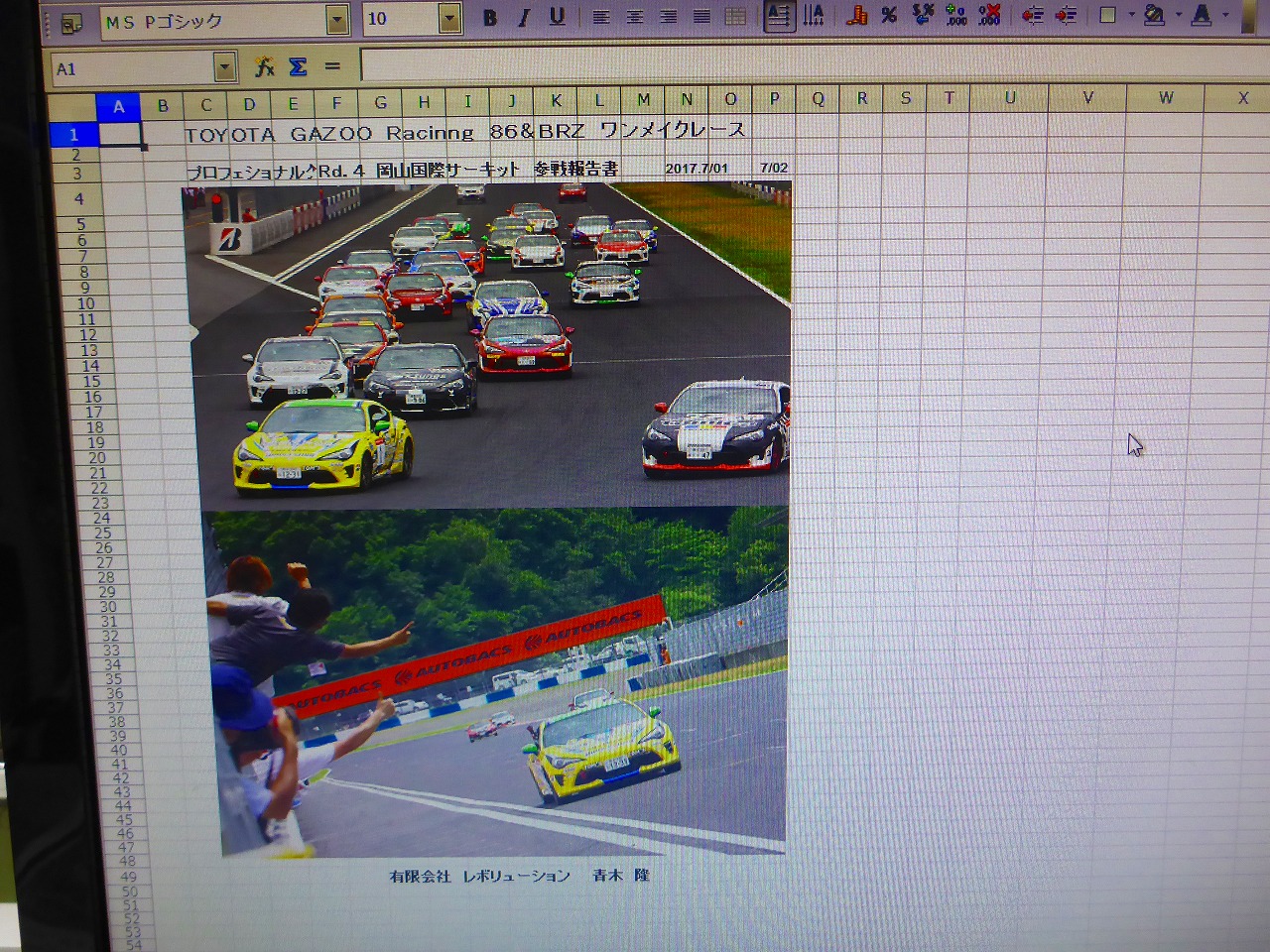Delete a decimal place
1270x952 pixels.
click(989, 15)
